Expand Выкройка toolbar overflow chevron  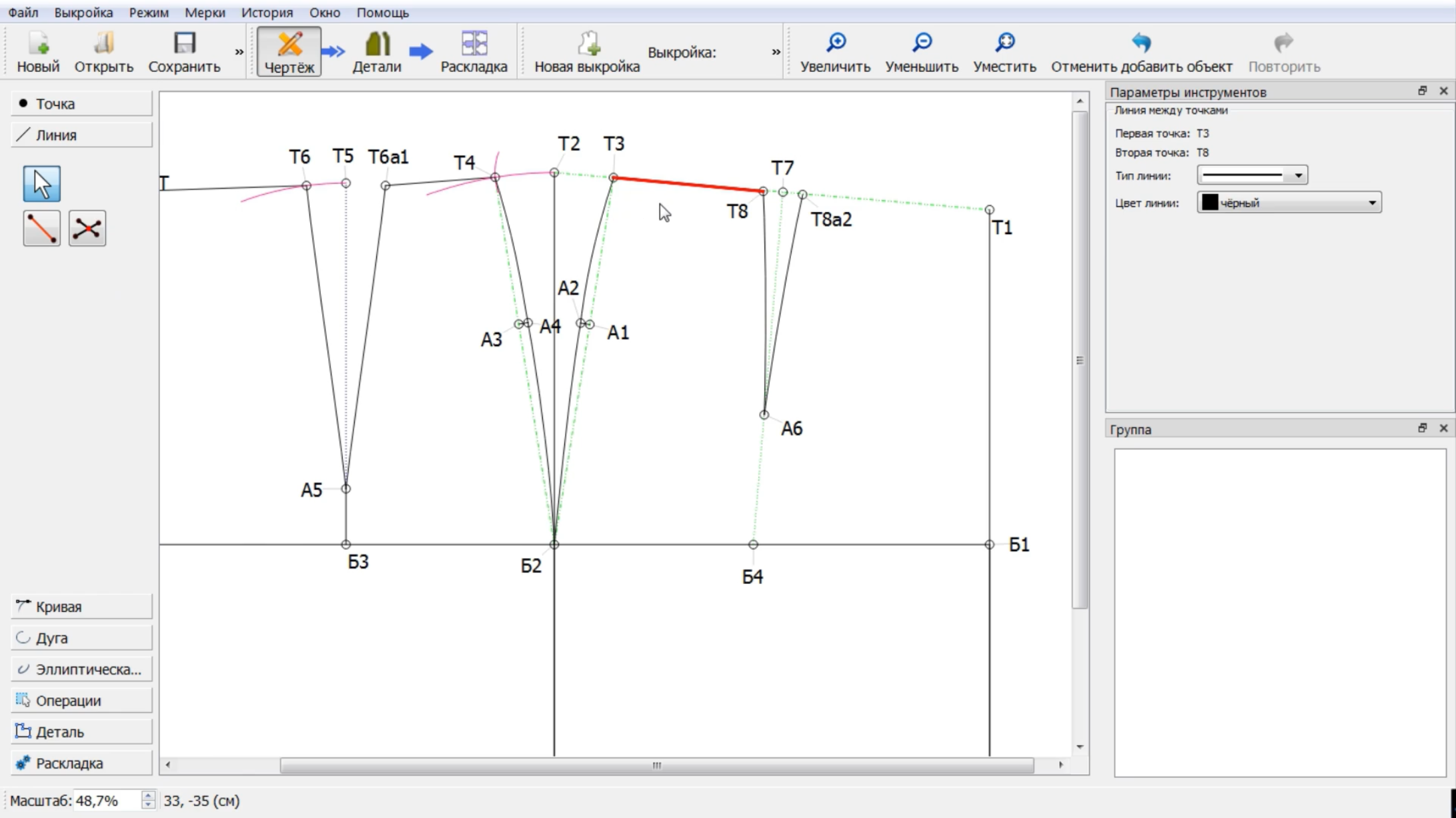(x=776, y=52)
